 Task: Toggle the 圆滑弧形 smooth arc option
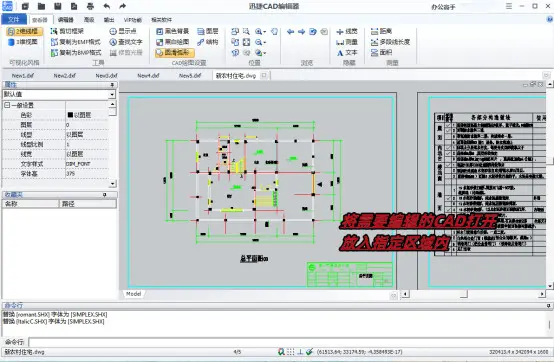(174, 53)
